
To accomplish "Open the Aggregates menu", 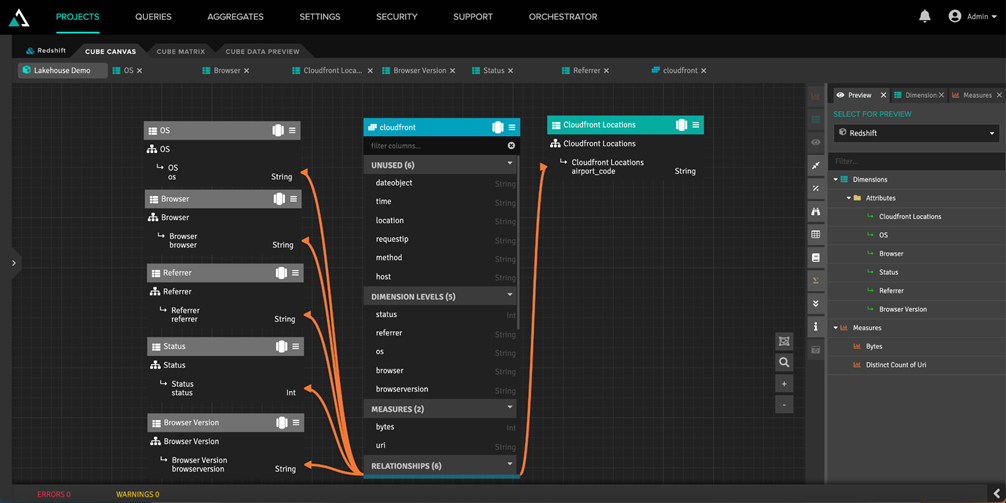I will coord(235,17).
